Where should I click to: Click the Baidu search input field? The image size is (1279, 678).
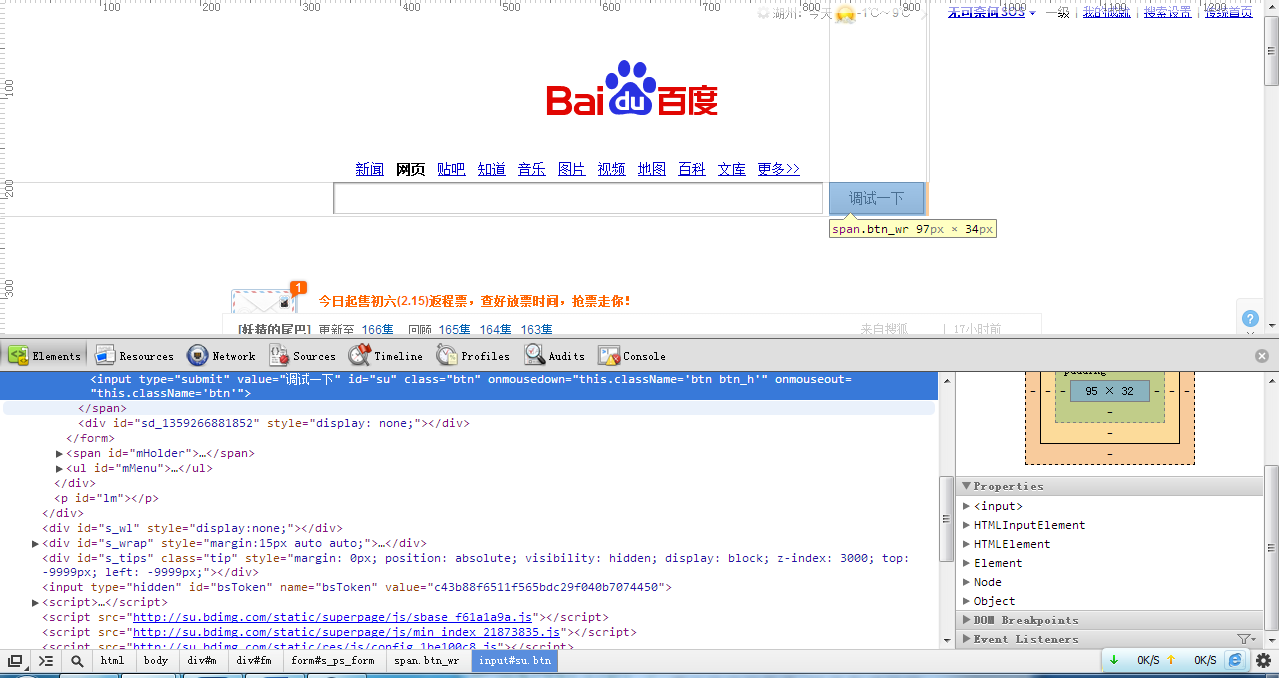pyautogui.click(x=578, y=199)
